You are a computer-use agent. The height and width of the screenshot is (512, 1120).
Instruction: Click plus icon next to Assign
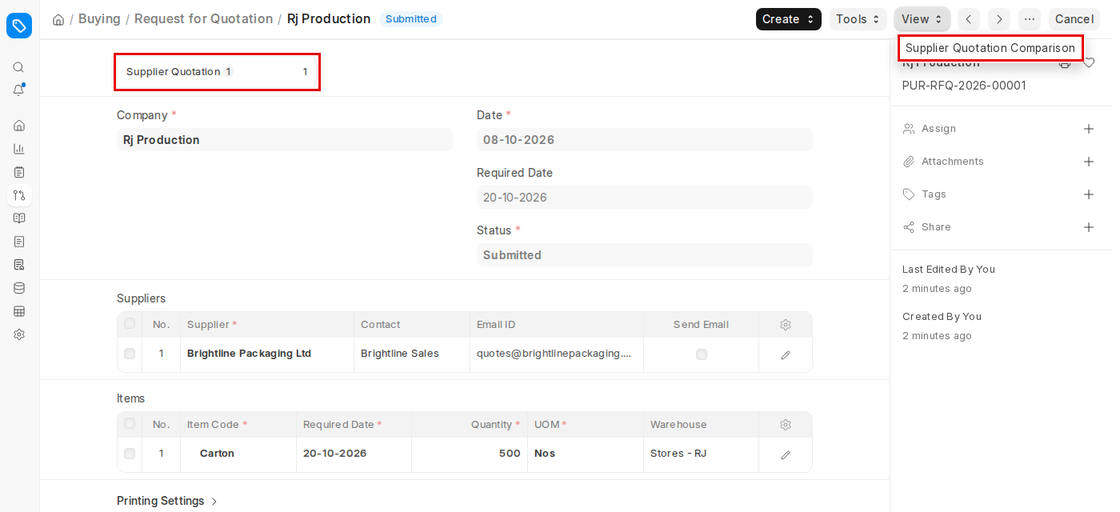pyautogui.click(x=1089, y=129)
